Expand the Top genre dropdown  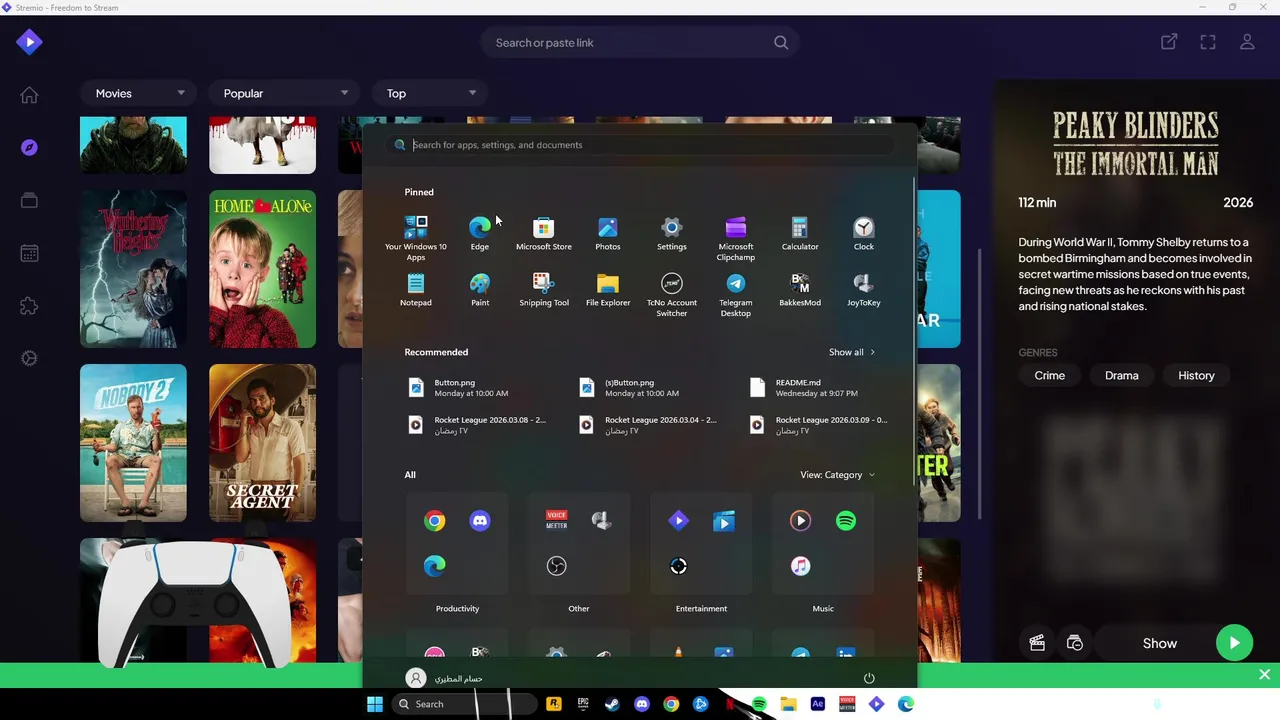pos(431,93)
